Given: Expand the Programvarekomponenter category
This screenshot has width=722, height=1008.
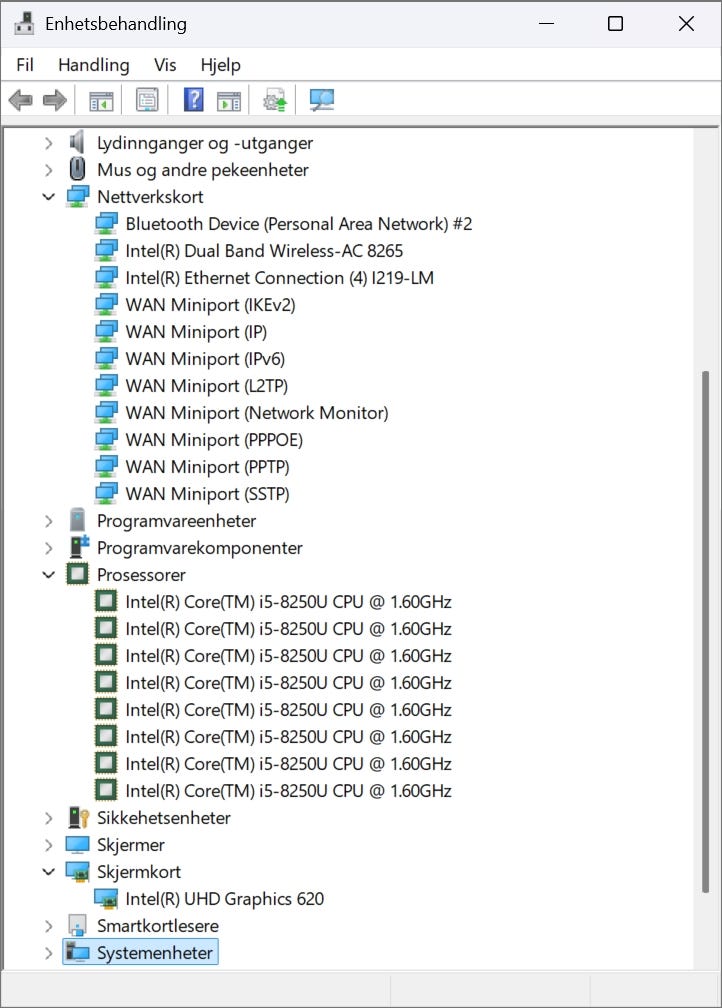Looking at the screenshot, I should 49,548.
